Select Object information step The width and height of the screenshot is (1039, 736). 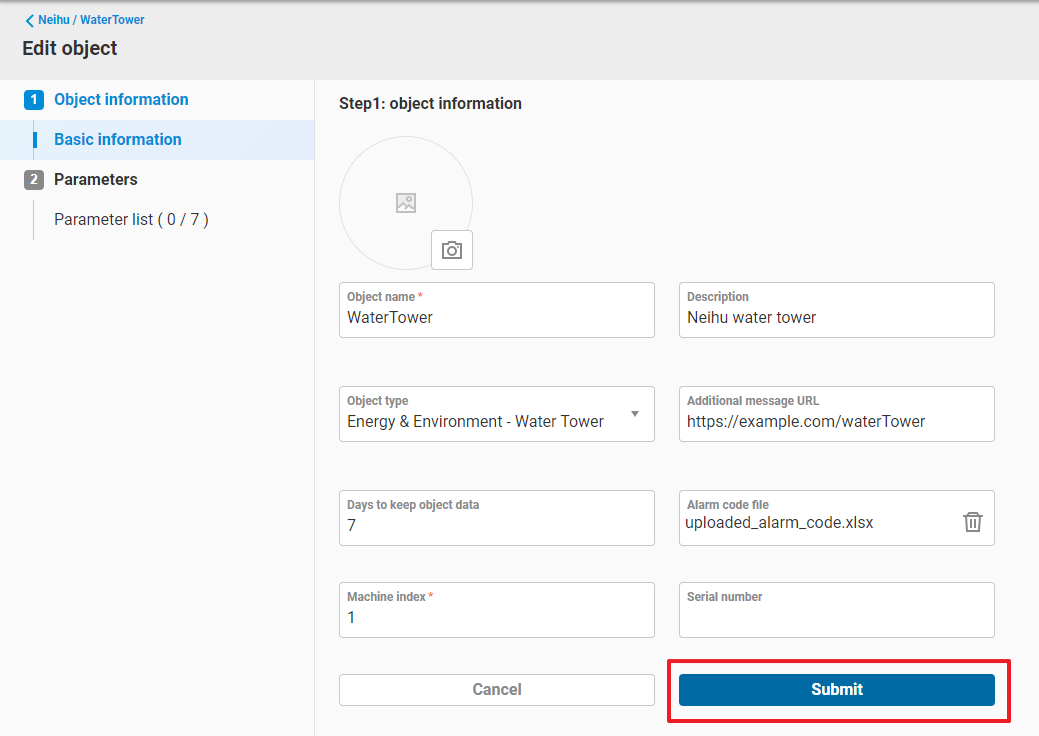[121, 100]
